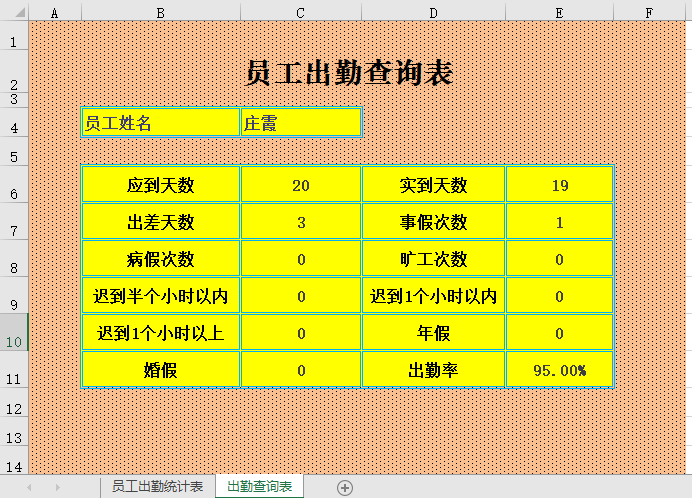This screenshot has width=692, height=498.
Task: Click the select-all corner of the grid
Action: [x=14, y=12]
